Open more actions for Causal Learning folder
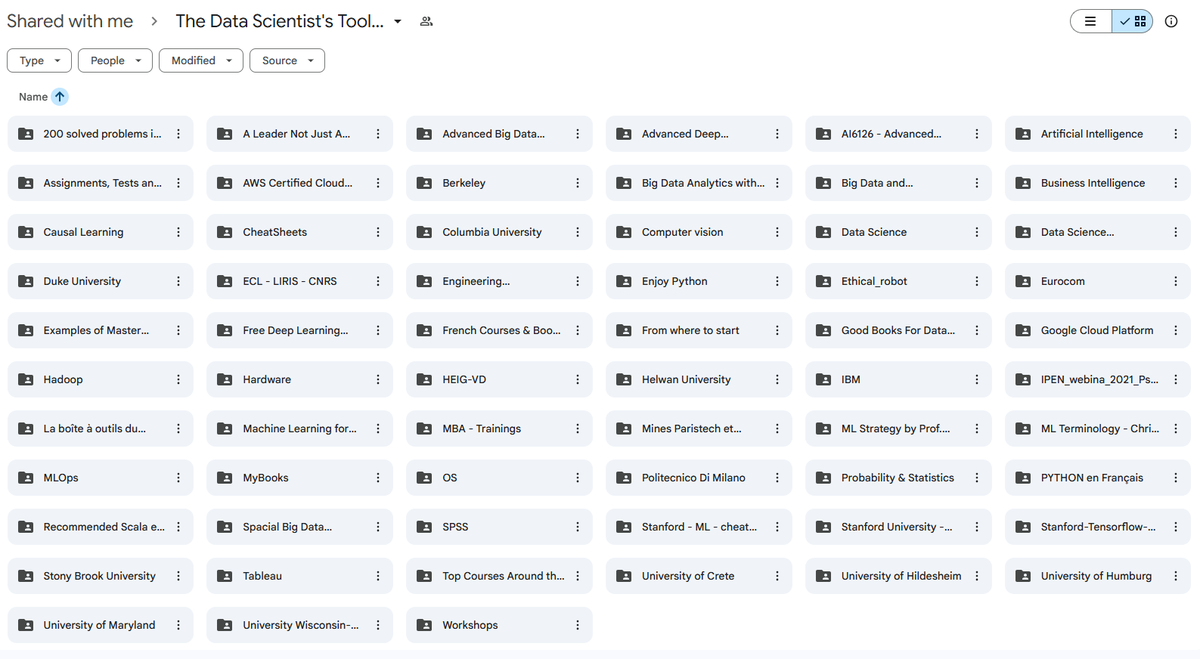Screen dimensions: 1200x659 (x=178, y=232)
